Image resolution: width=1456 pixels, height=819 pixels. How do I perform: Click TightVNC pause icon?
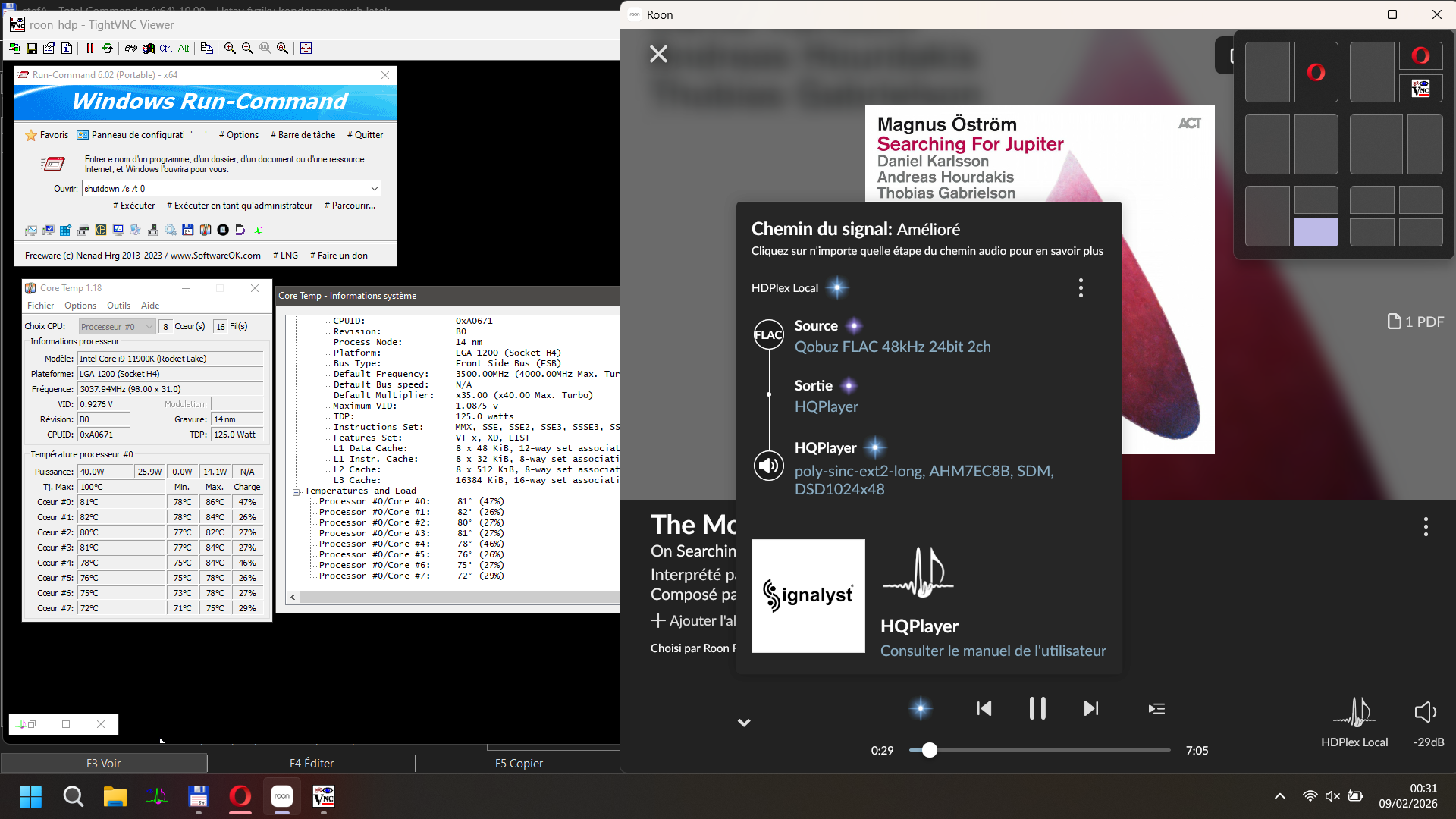pyautogui.click(x=90, y=49)
